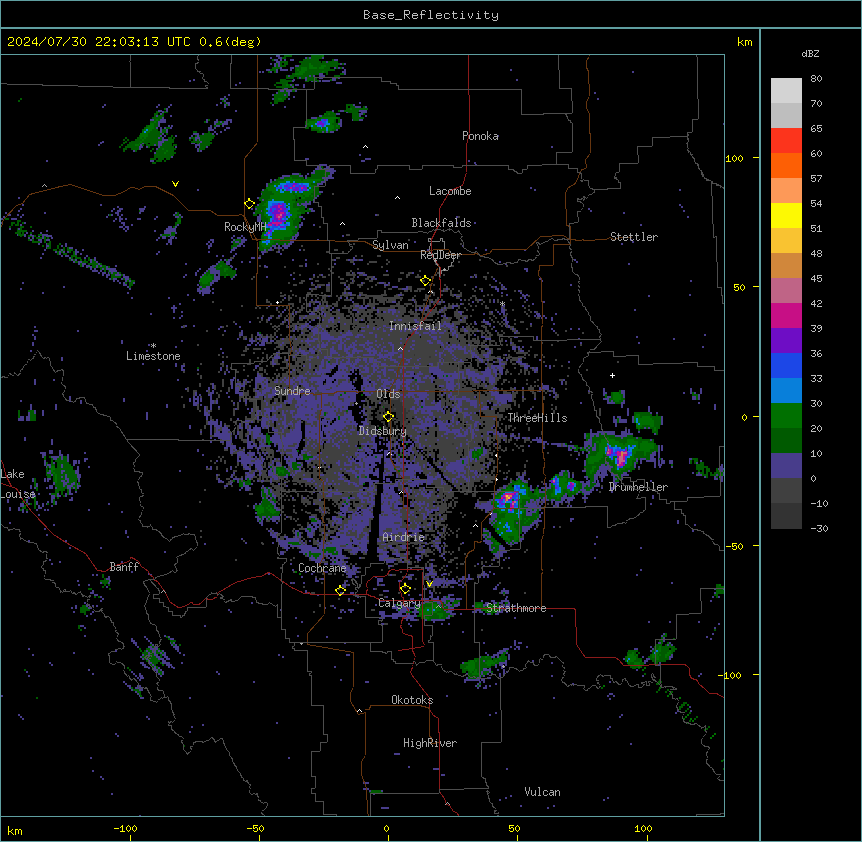Click the storm cell east of RockyMH
This screenshot has width=862, height=842.
coord(280,212)
